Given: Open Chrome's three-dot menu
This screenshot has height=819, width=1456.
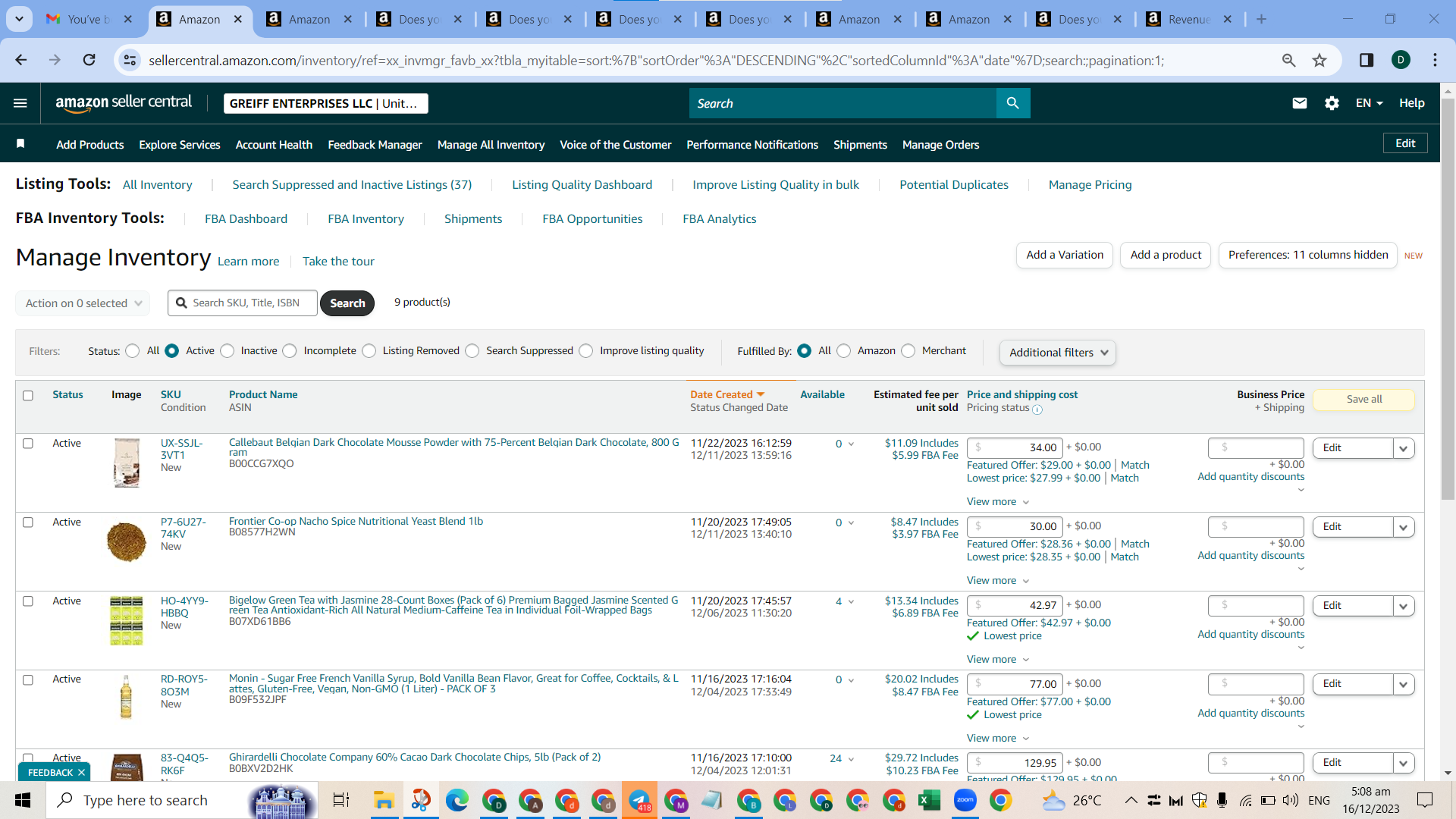Looking at the screenshot, I should click(x=1435, y=60).
